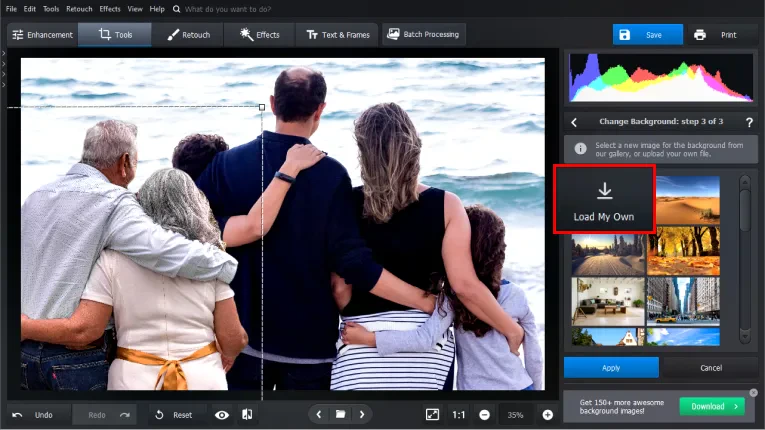
Task: Open the Tools menu in menu bar
Action: pyautogui.click(x=51, y=9)
